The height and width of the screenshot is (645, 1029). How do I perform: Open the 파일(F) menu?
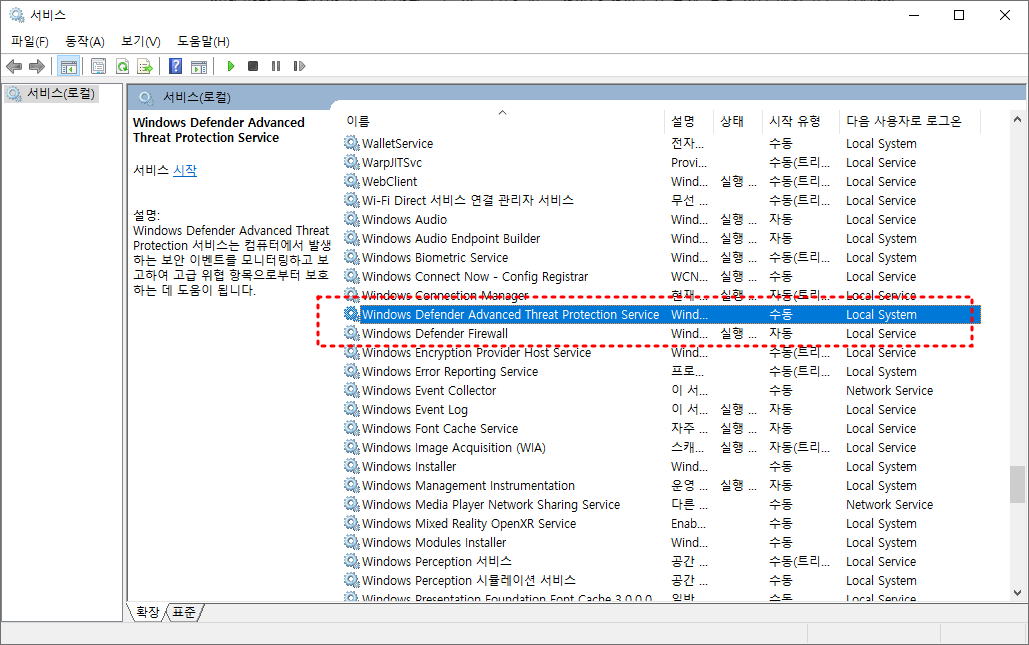pos(30,42)
